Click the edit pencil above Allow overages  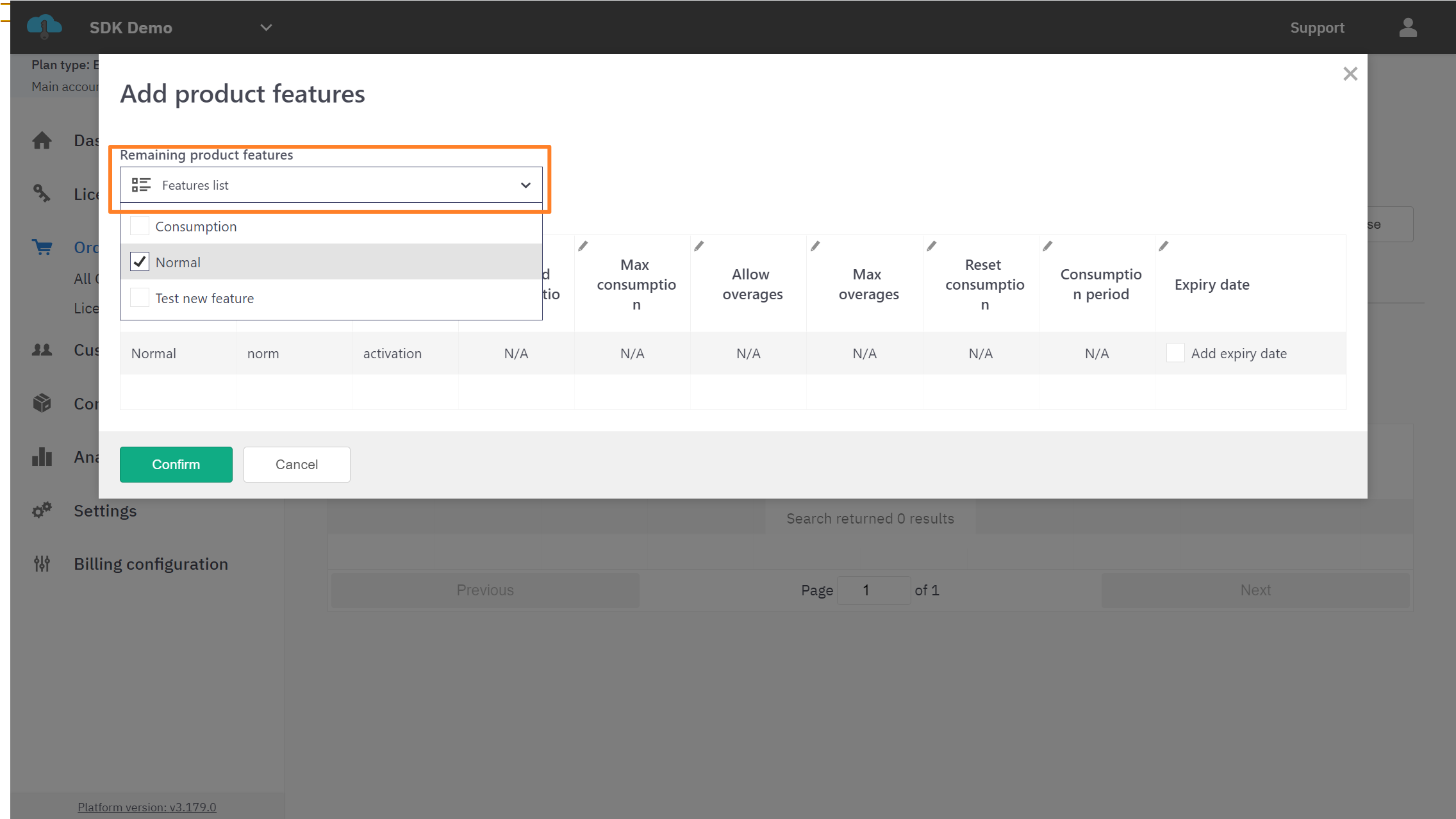699,246
